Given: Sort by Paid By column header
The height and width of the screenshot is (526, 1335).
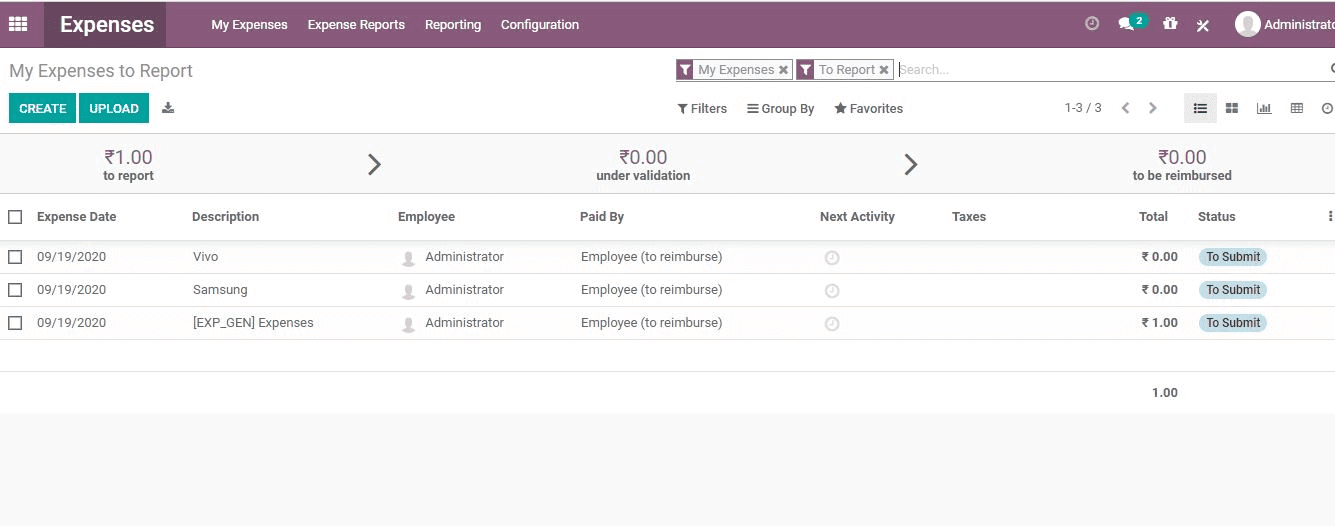Looking at the screenshot, I should click(602, 217).
